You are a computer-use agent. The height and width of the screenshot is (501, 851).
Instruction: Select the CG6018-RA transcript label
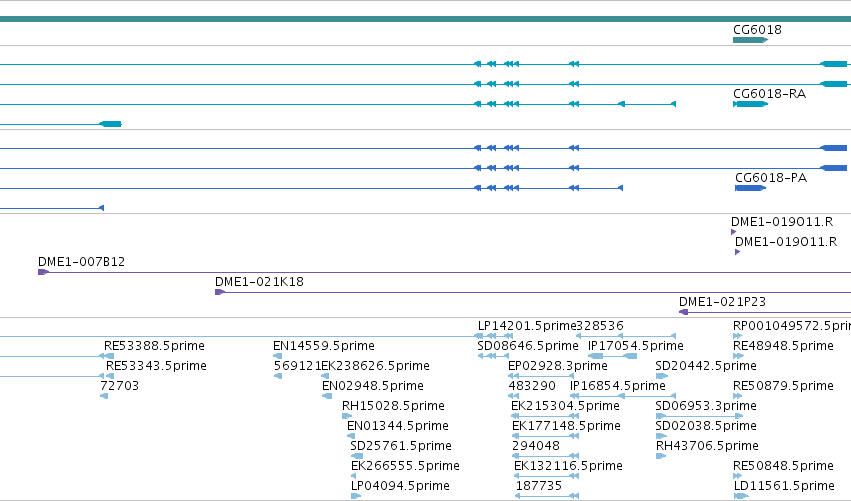(769, 94)
